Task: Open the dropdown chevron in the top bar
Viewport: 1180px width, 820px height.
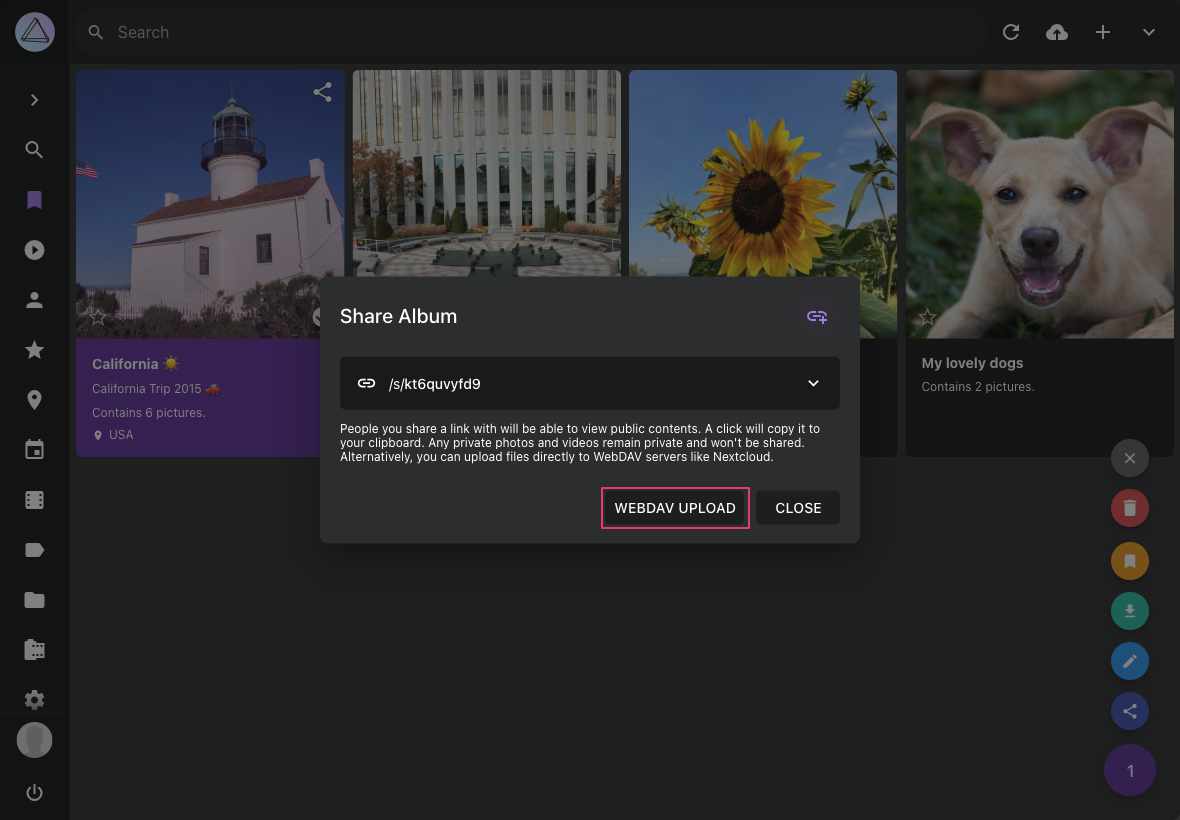Action: click(1148, 31)
